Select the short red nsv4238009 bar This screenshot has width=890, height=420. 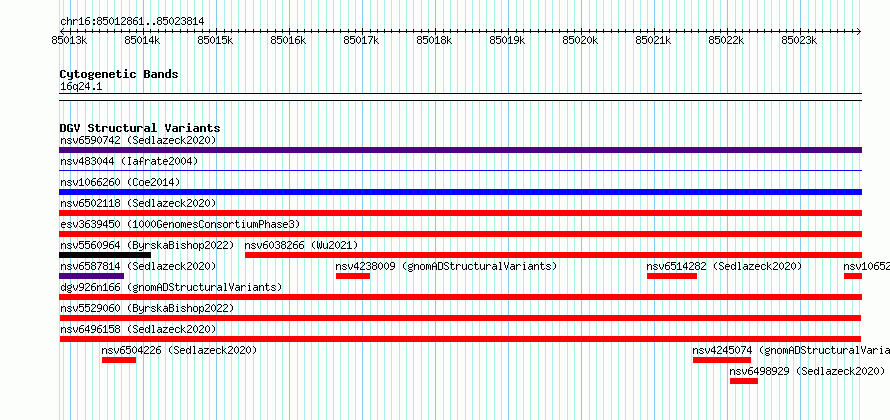pyautogui.click(x=353, y=276)
